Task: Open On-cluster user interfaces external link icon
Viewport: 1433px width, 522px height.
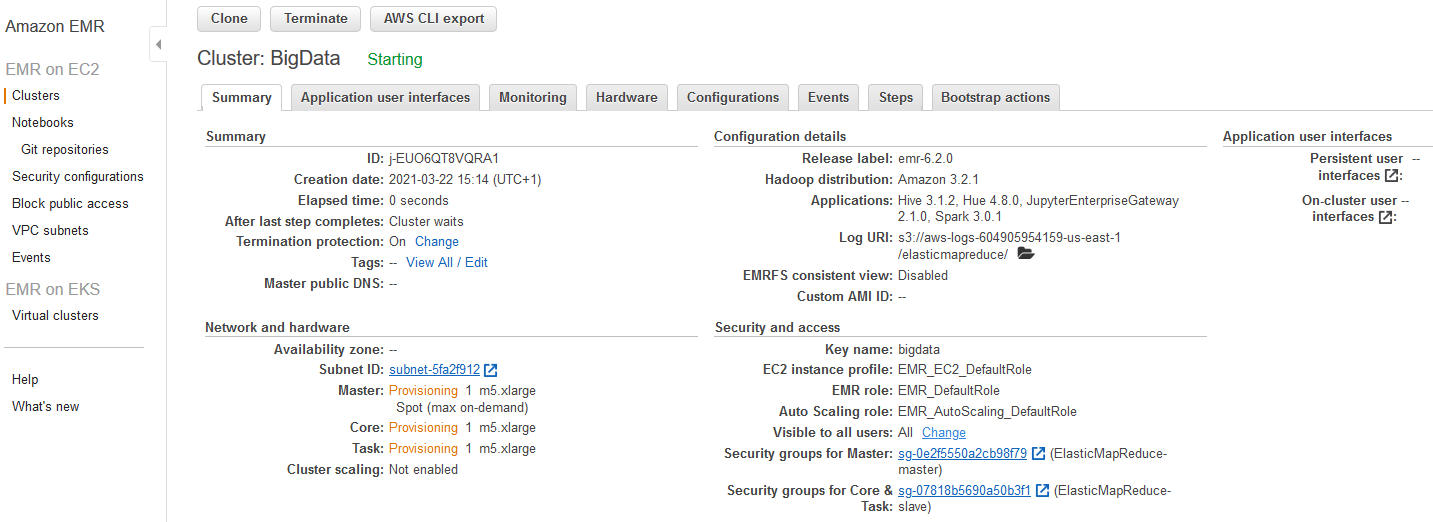Action: pos(1385,217)
